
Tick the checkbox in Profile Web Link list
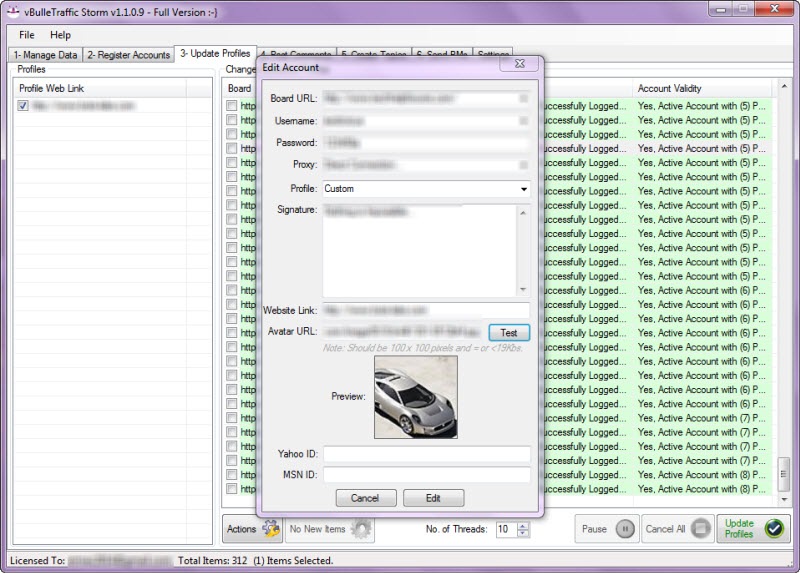click(x=23, y=105)
